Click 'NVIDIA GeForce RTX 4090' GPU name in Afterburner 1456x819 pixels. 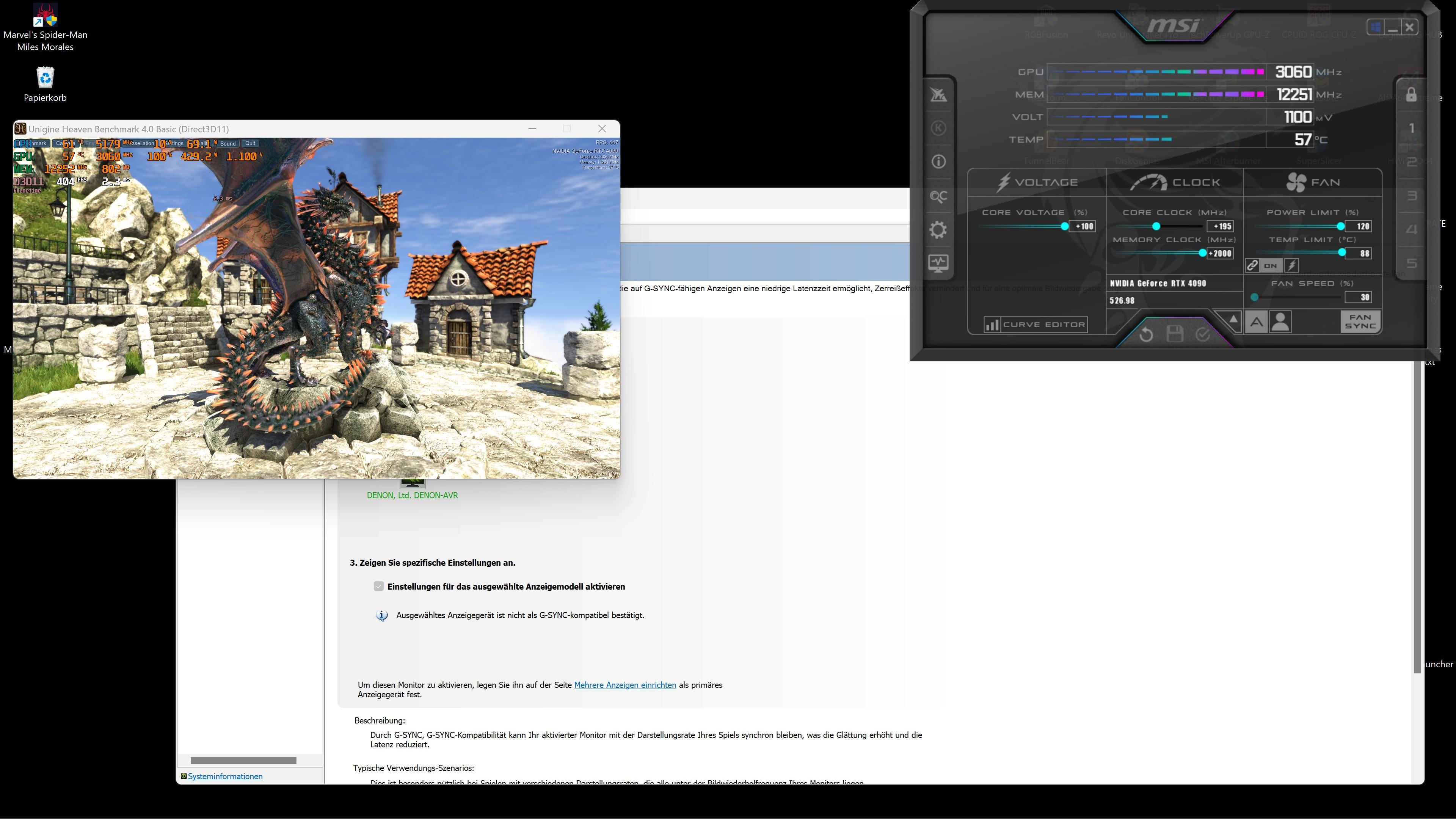[1158, 284]
